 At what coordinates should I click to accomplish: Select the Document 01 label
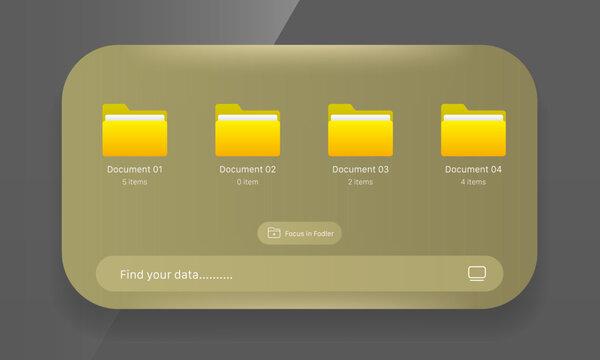pyautogui.click(x=135, y=169)
